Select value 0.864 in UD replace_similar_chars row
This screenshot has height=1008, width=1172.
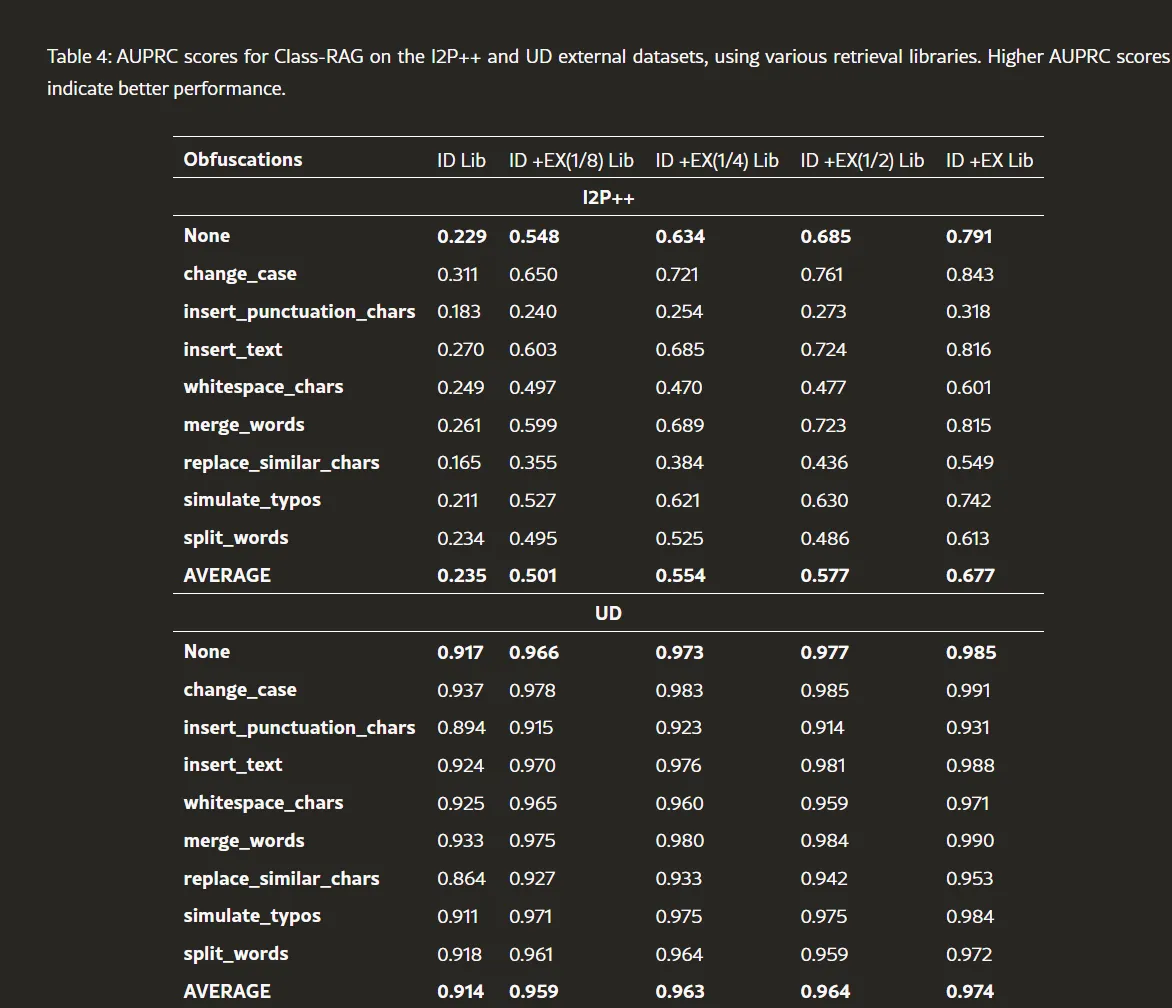(461, 879)
